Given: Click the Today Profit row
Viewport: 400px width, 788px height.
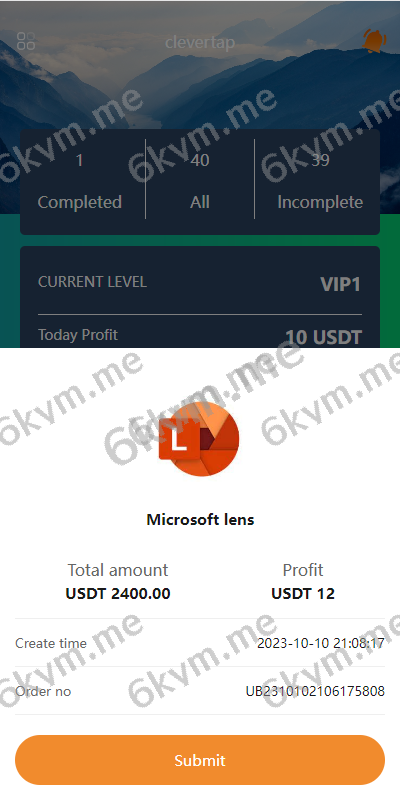Looking at the screenshot, I should click(200, 336).
